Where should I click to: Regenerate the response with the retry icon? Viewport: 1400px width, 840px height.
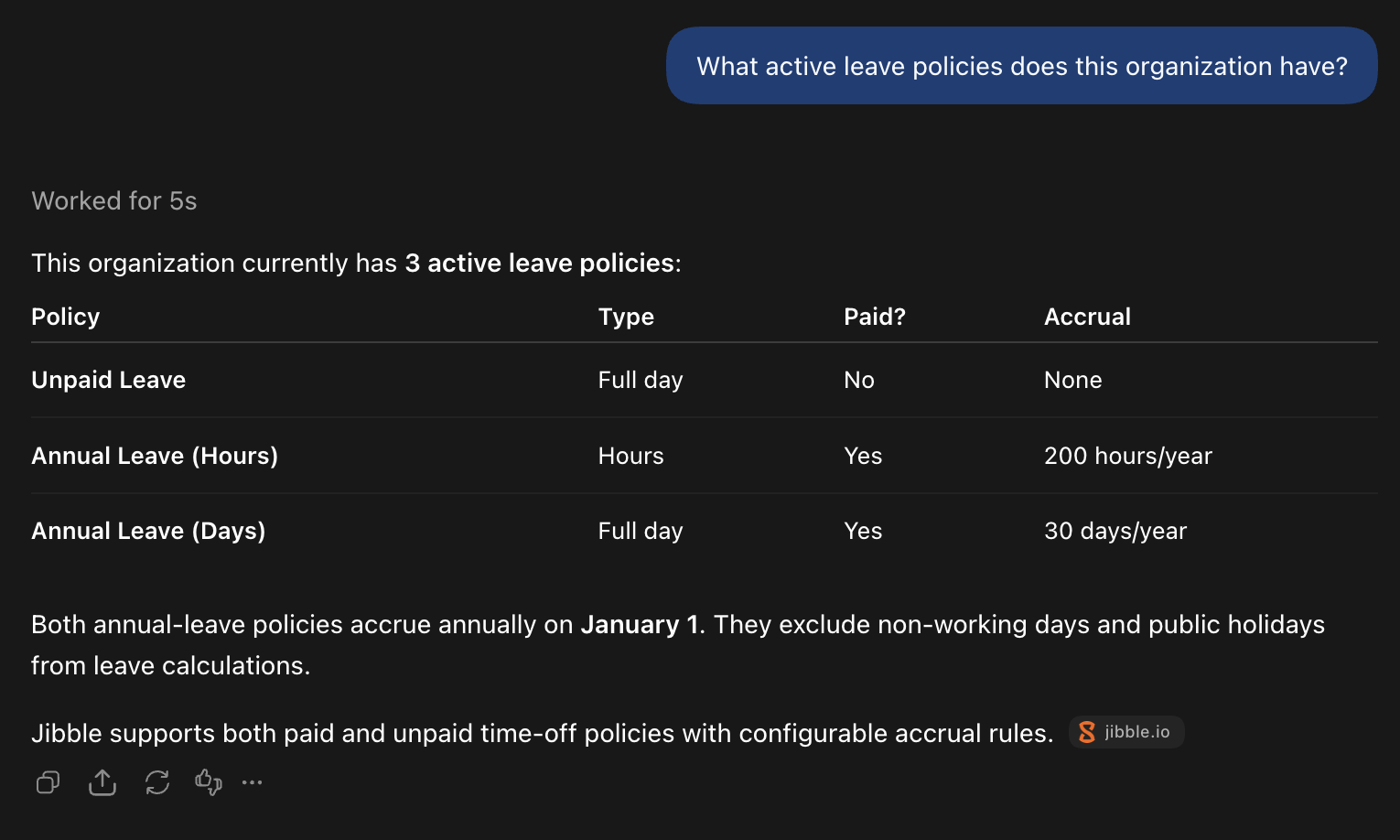pos(157,782)
